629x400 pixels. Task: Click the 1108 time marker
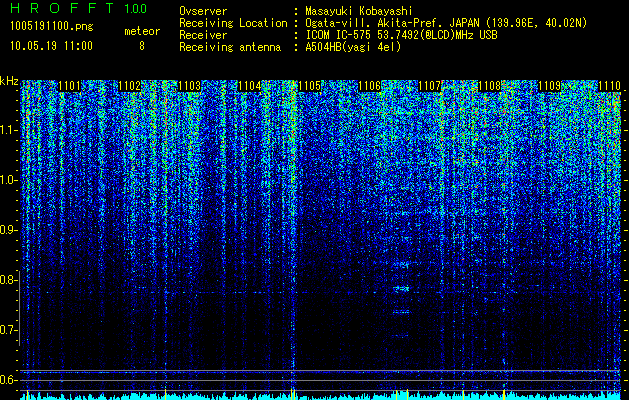click(x=490, y=86)
